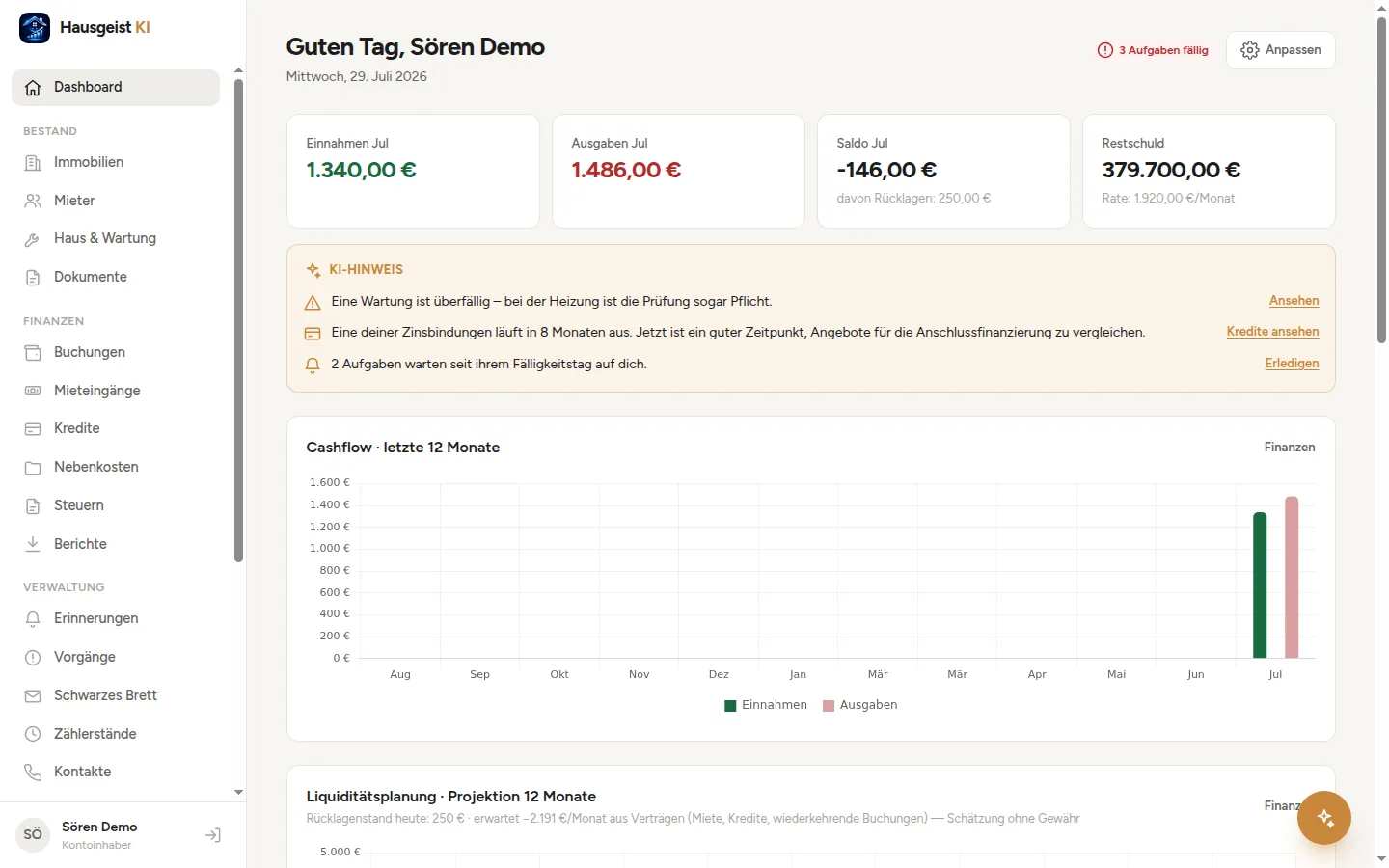
Task: Click the Mieter people icon
Action: coord(33,201)
